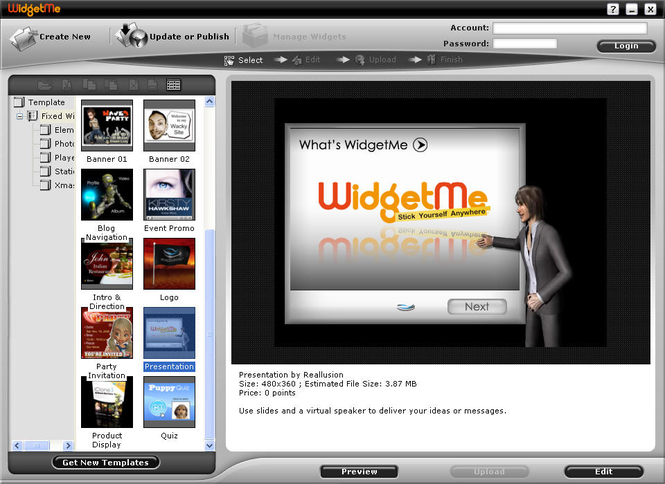Image resolution: width=665 pixels, height=484 pixels.
Task: Click the Upload step in workflow bar
Action: 376,60
